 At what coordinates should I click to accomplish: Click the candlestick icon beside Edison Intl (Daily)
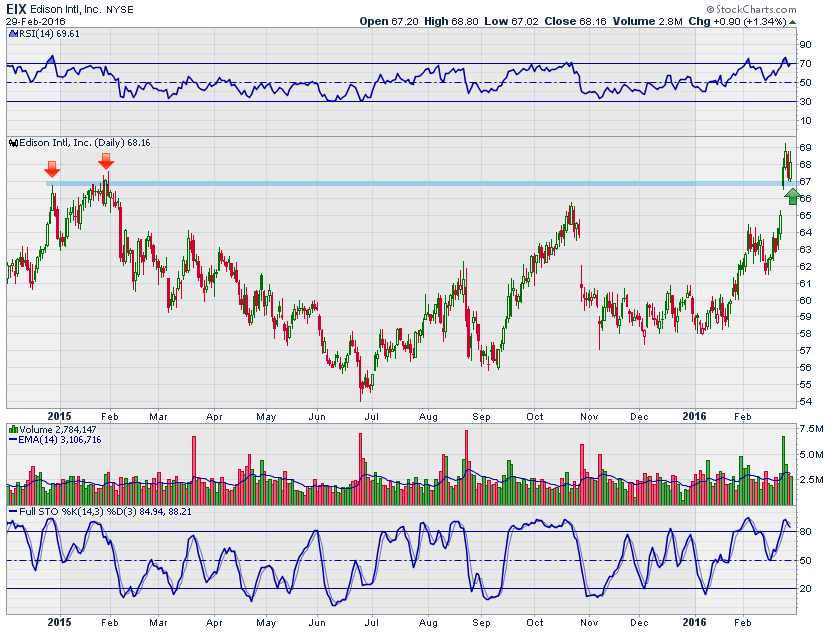14,143
